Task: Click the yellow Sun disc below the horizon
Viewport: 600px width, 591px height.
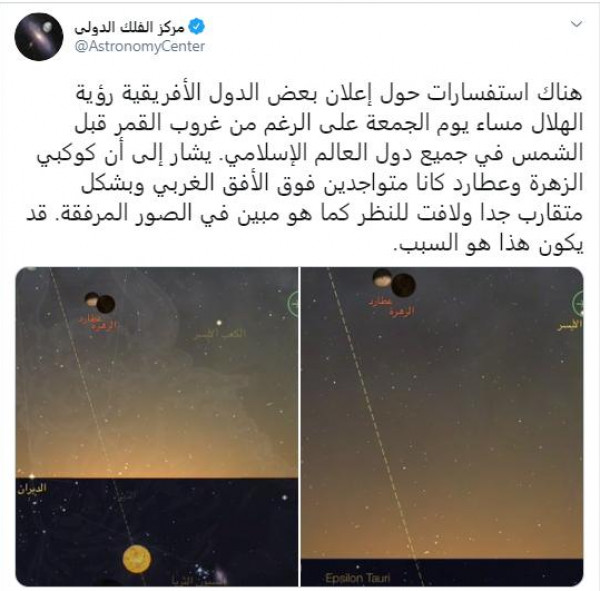Action: click(137, 559)
